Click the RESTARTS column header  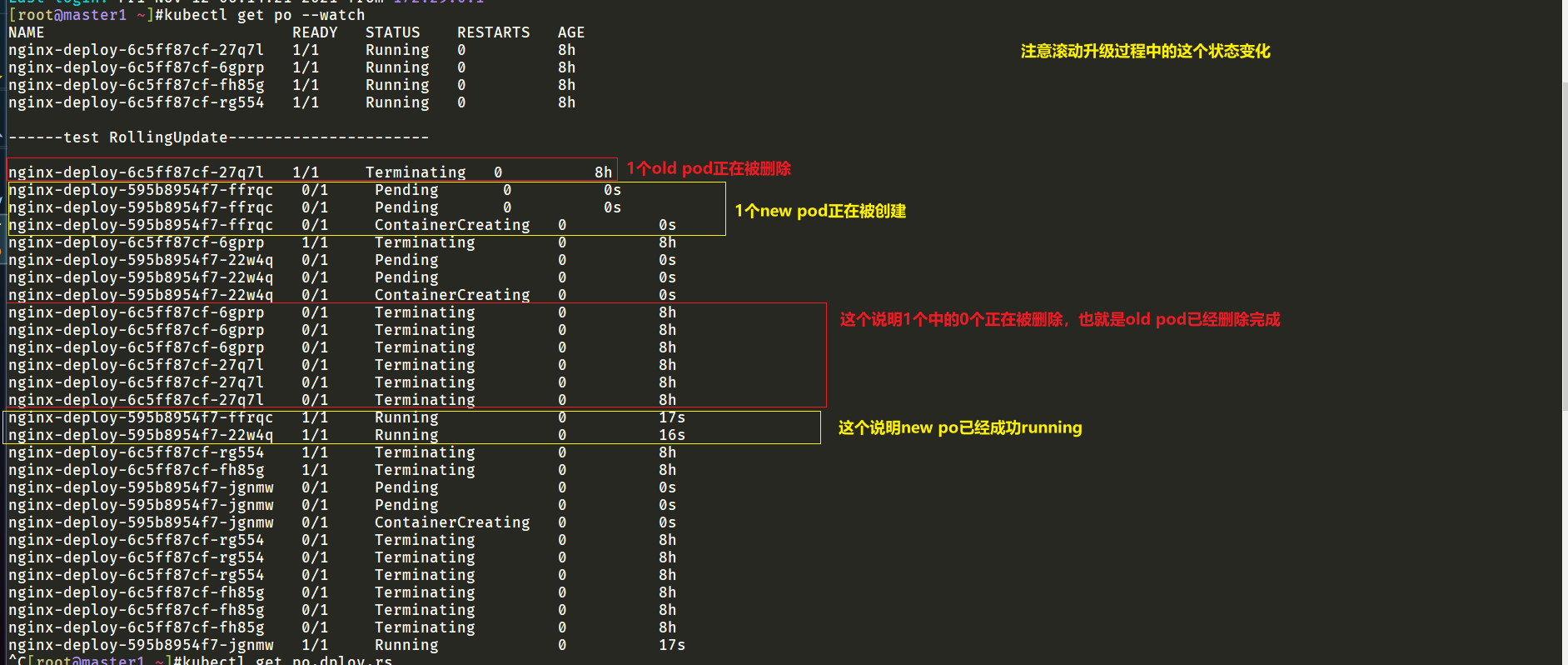pyautogui.click(x=493, y=32)
